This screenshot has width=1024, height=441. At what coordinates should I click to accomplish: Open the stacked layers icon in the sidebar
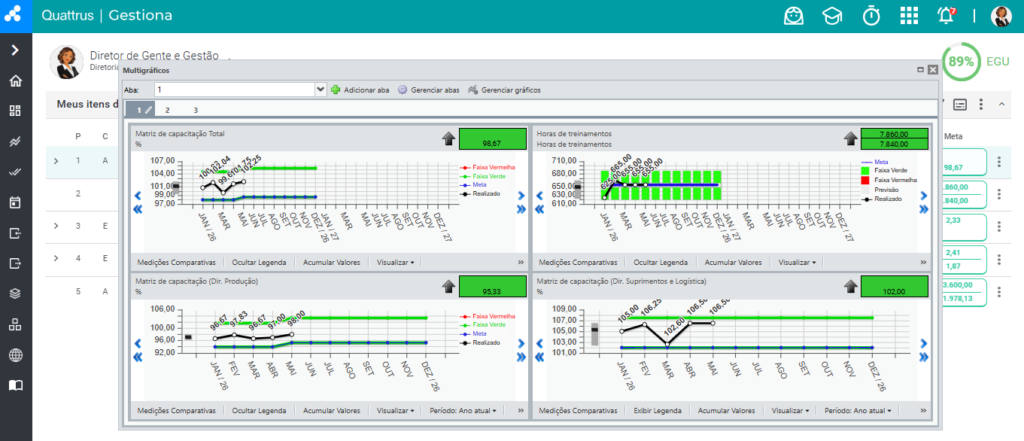(x=16, y=293)
